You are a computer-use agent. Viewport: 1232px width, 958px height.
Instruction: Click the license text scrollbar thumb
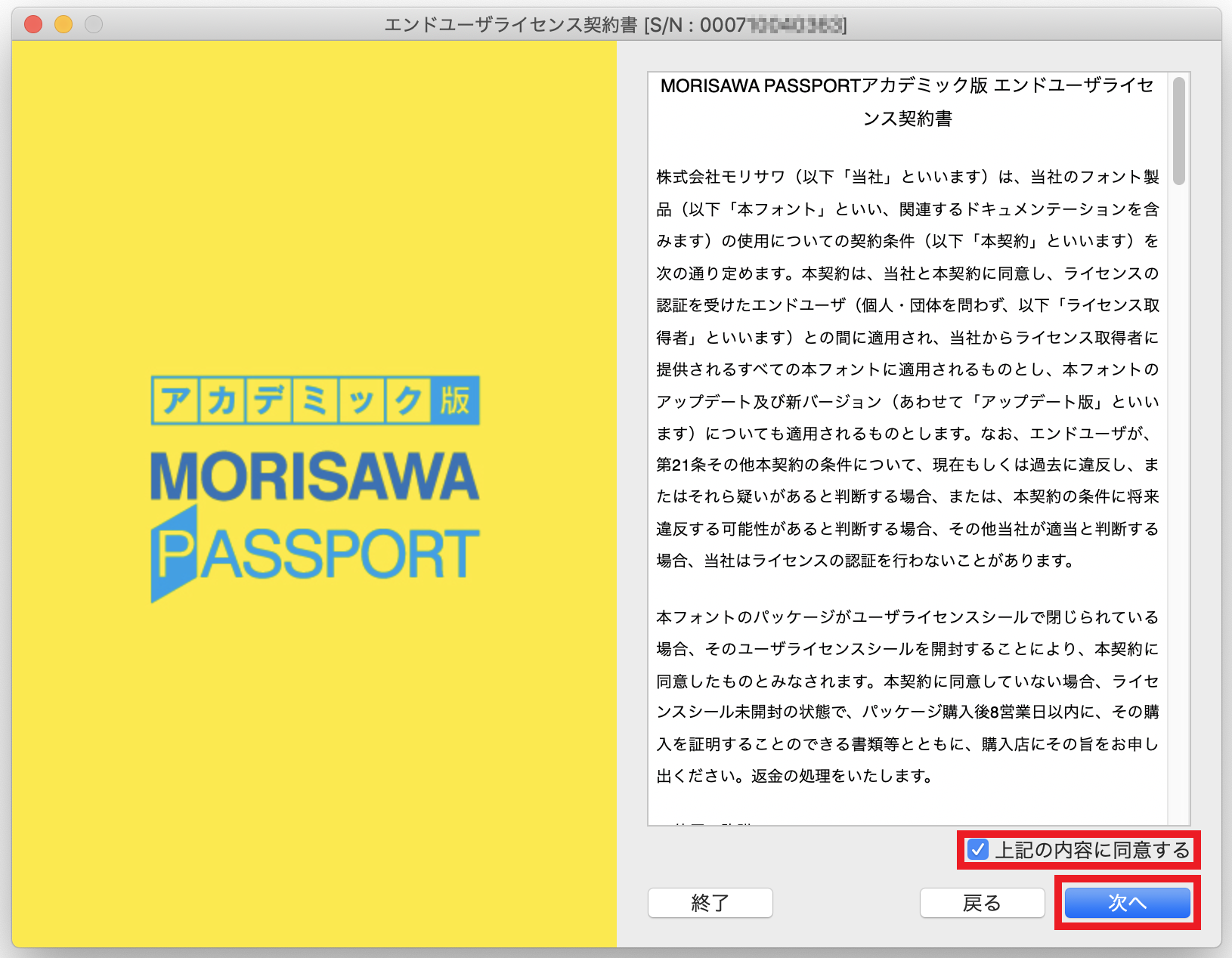1178,131
